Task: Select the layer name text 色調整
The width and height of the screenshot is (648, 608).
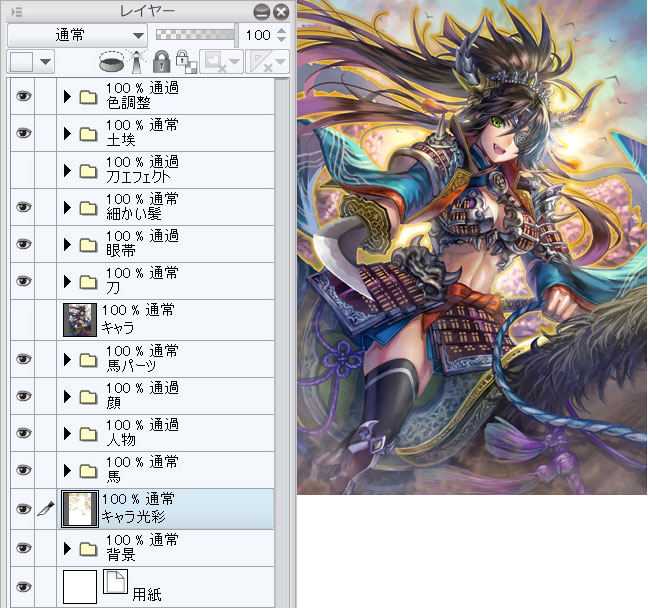Action: click(x=129, y=103)
